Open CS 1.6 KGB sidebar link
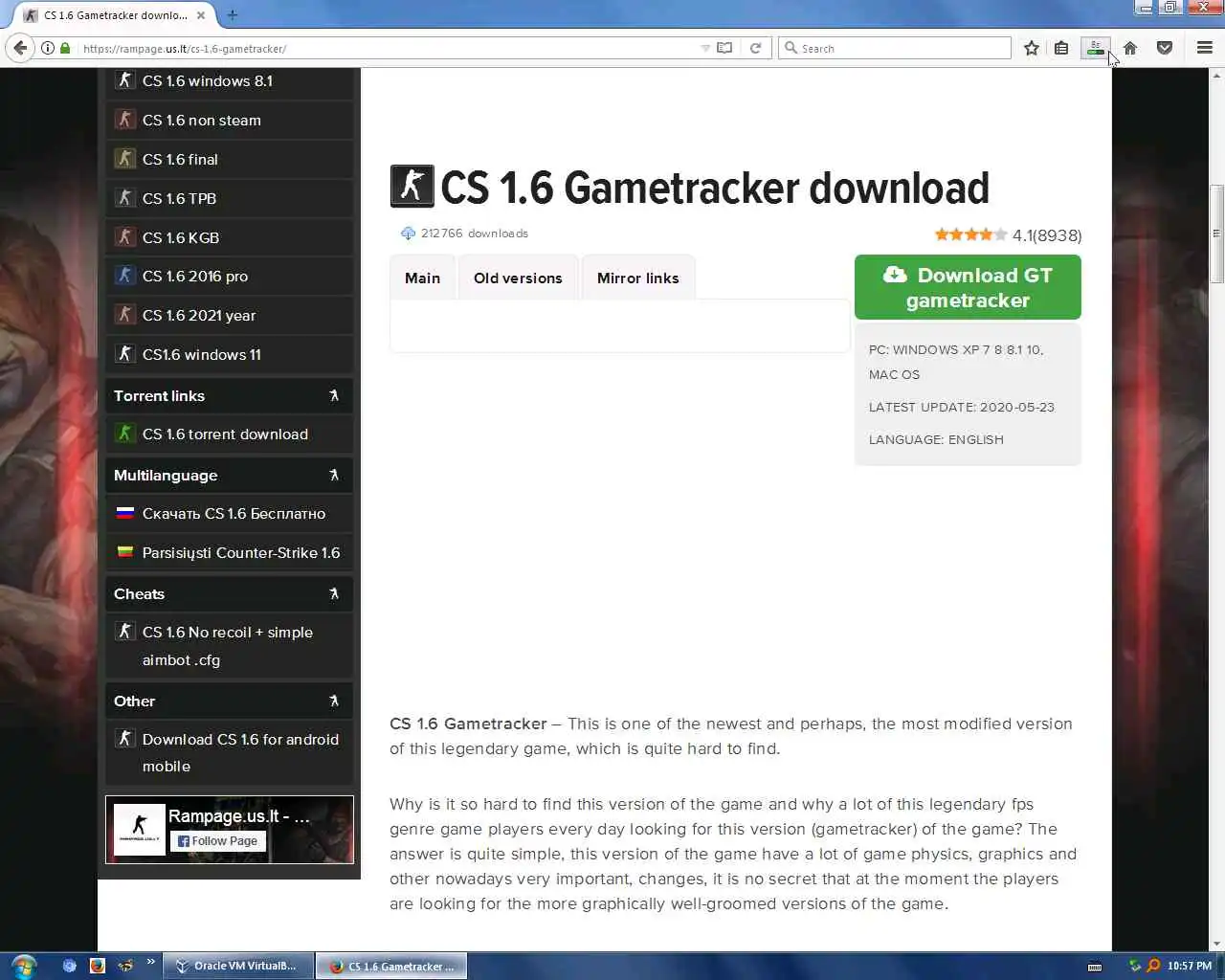The width and height of the screenshot is (1225, 980). pos(181,238)
